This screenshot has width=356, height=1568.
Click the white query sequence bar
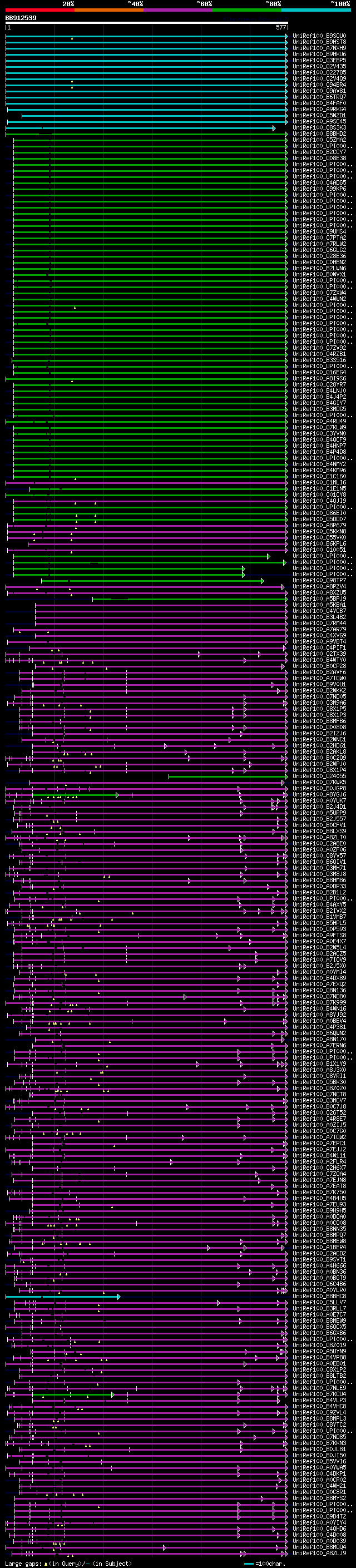pyautogui.click(x=147, y=23)
